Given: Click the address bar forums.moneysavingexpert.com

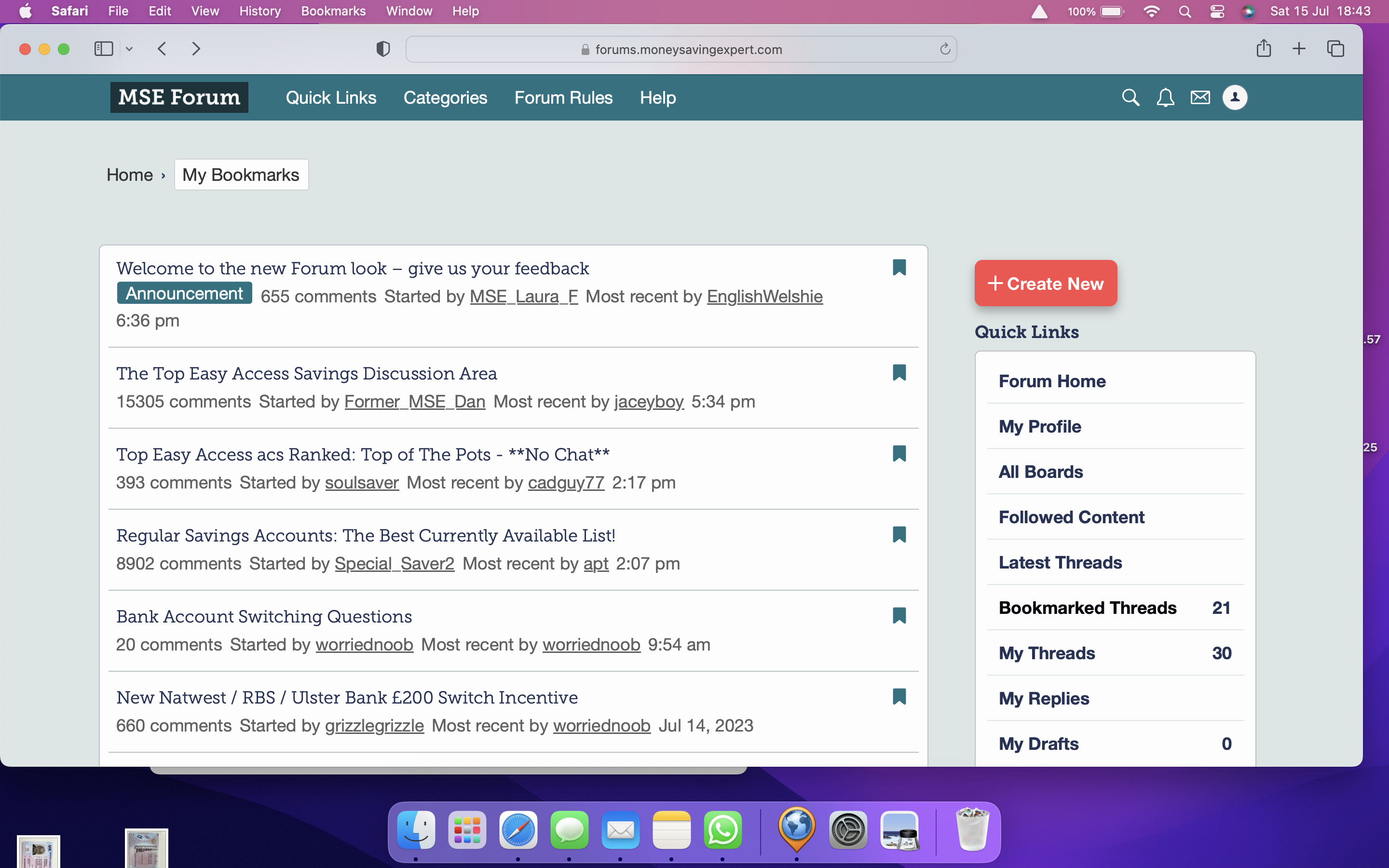Looking at the screenshot, I should pyautogui.click(x=681, y=49).
